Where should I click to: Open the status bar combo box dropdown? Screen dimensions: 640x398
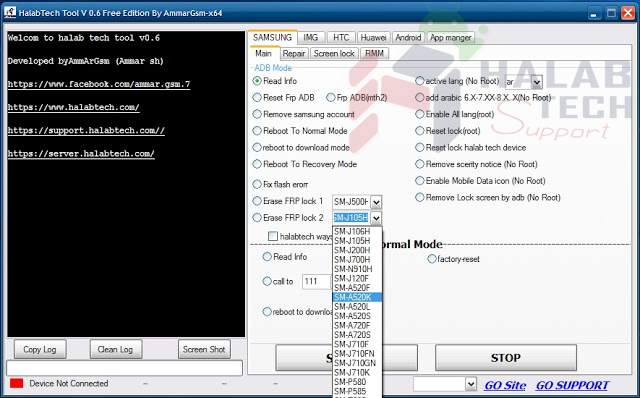pos(471,384)
